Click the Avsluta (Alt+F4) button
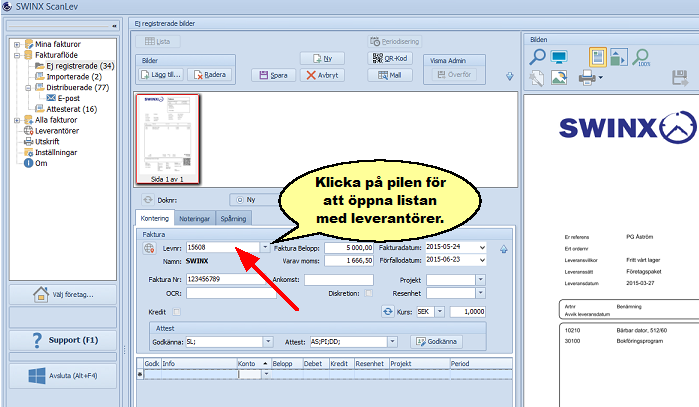This screenshot has height=407, width=699. coord(63,376)
